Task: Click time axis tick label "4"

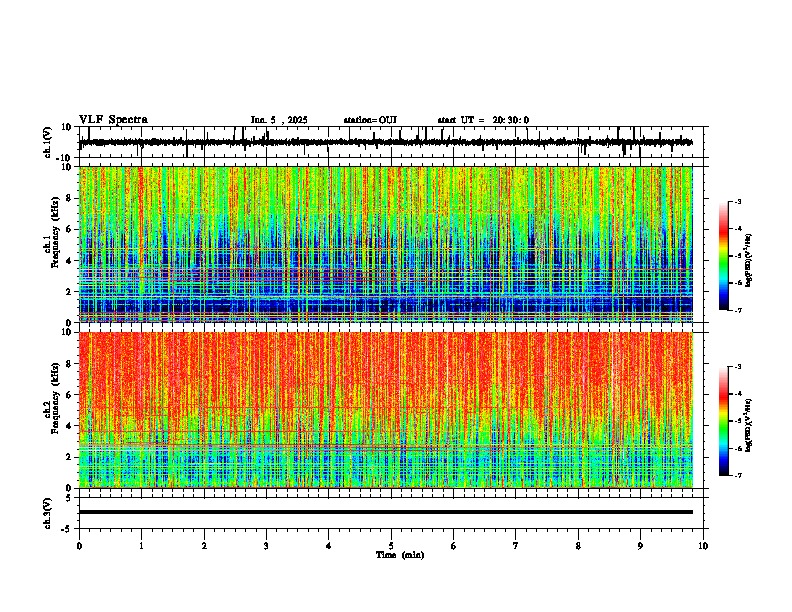Action: point(328,546)
